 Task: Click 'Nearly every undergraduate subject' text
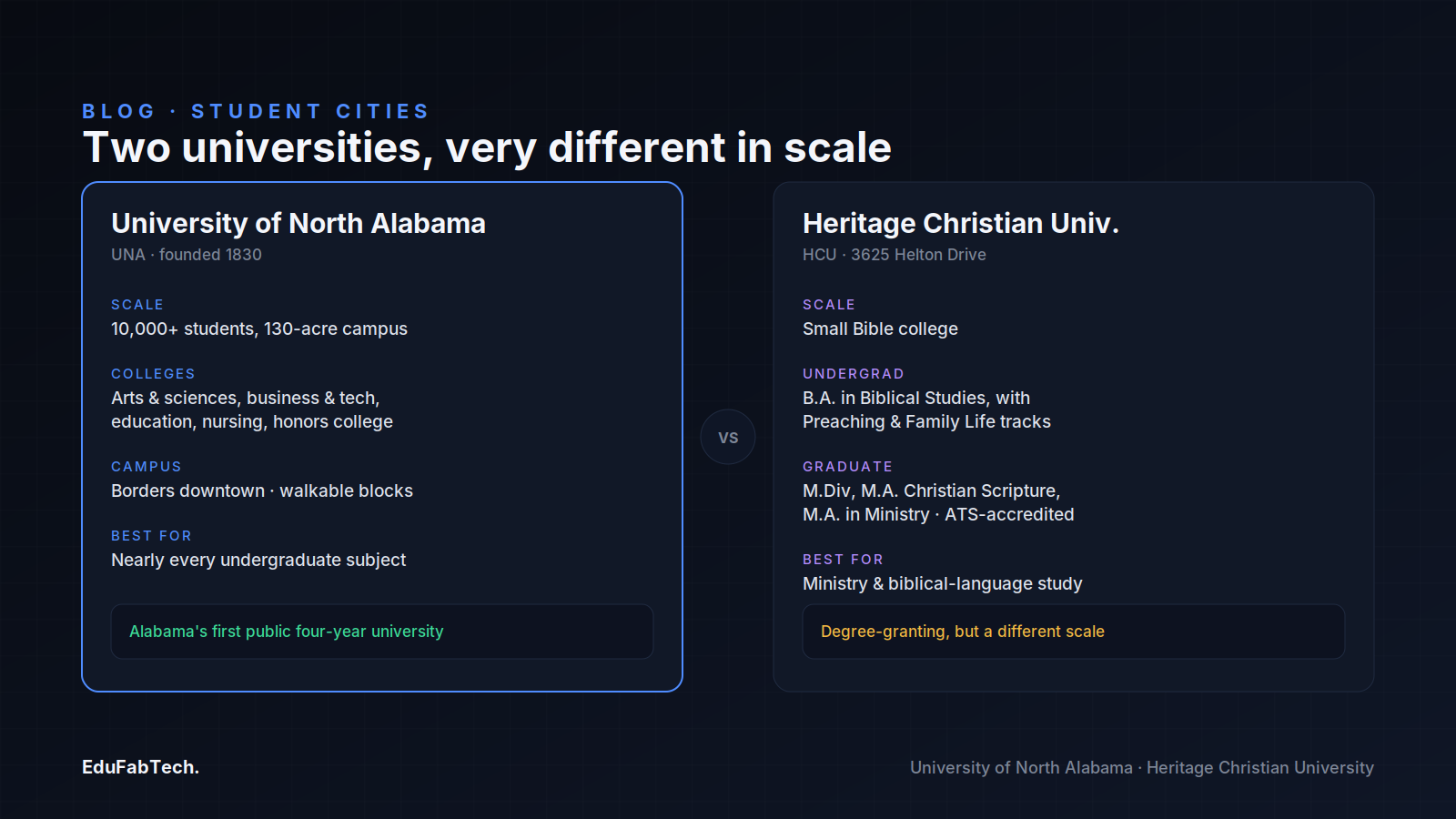point(258,560)
